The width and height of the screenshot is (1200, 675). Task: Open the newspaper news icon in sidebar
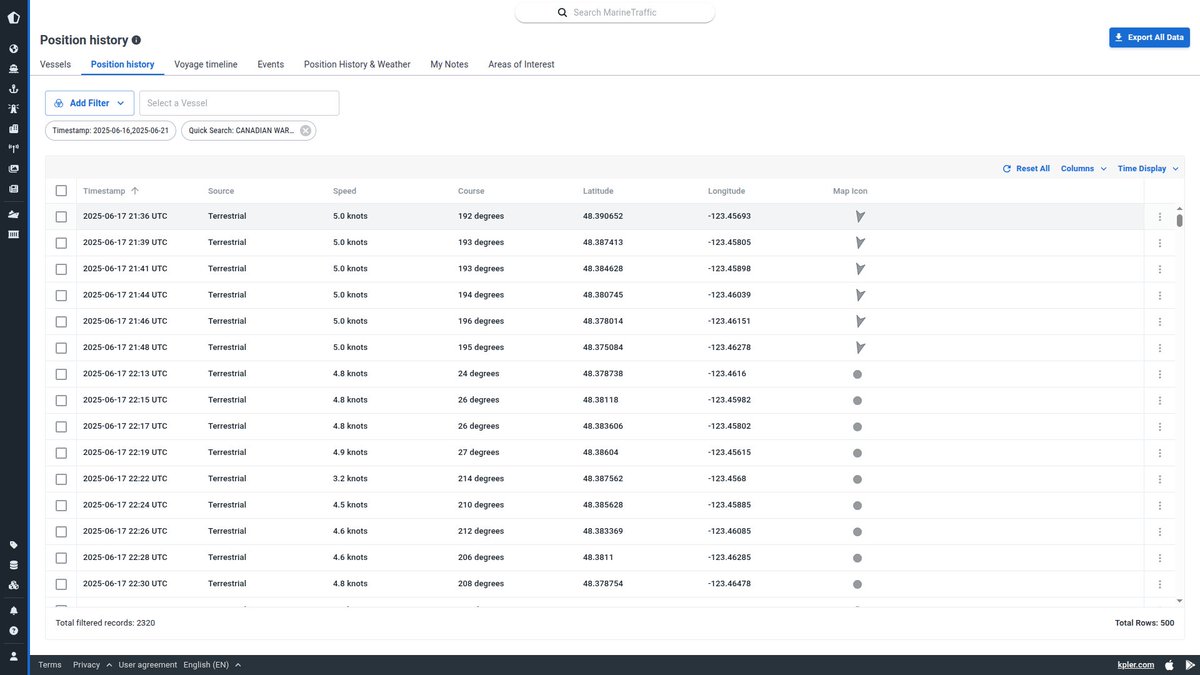pyautogui.click(x=14, y=188)
